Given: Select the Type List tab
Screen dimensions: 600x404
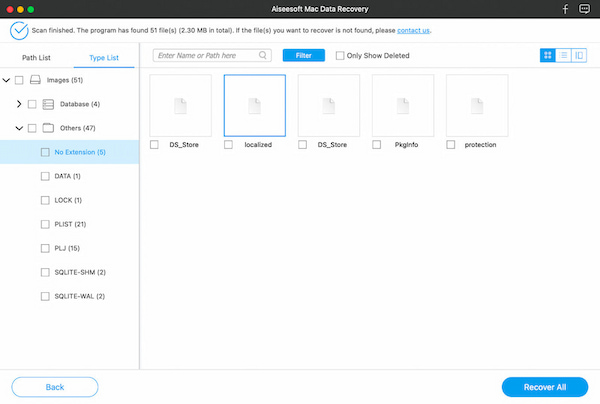Looking at the screenshot, I should [x=104, y=58].
